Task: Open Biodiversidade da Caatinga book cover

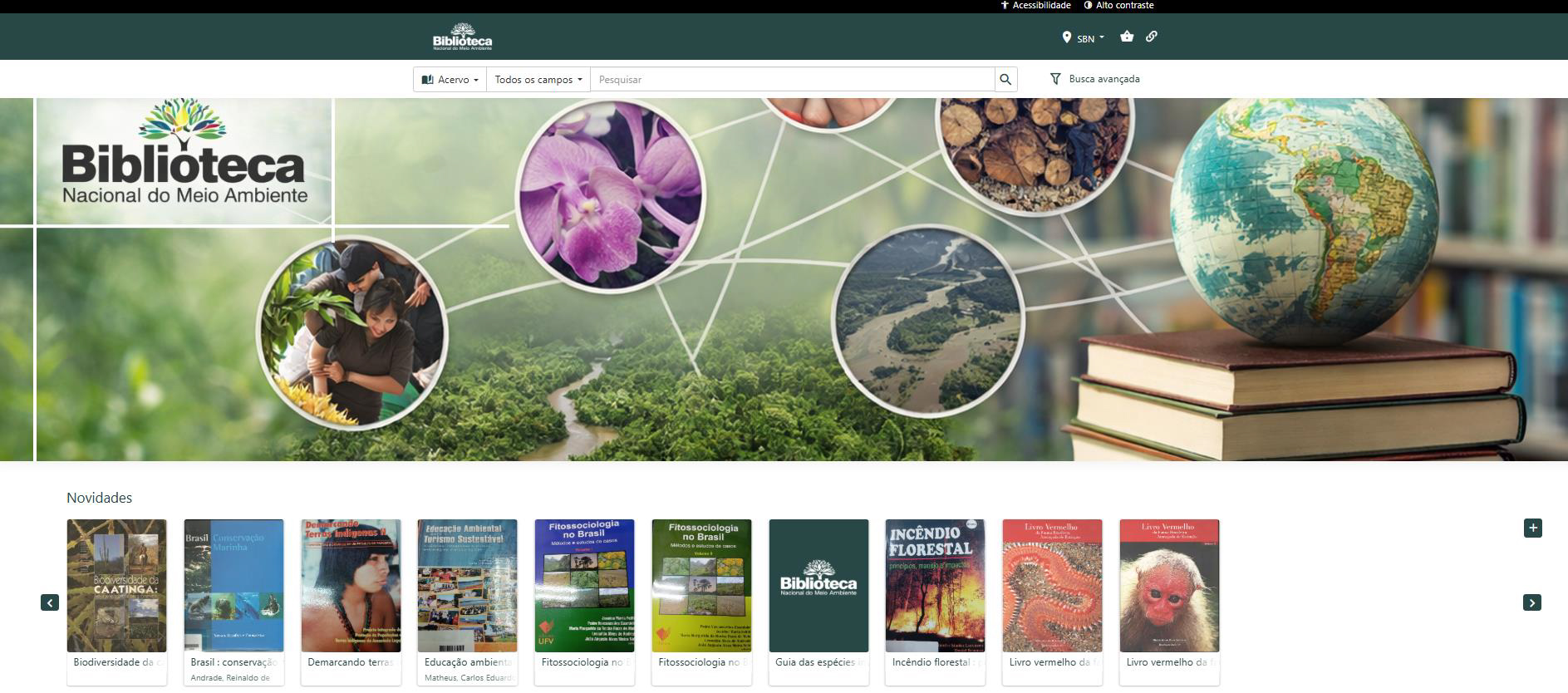Action: click(116, 586)
